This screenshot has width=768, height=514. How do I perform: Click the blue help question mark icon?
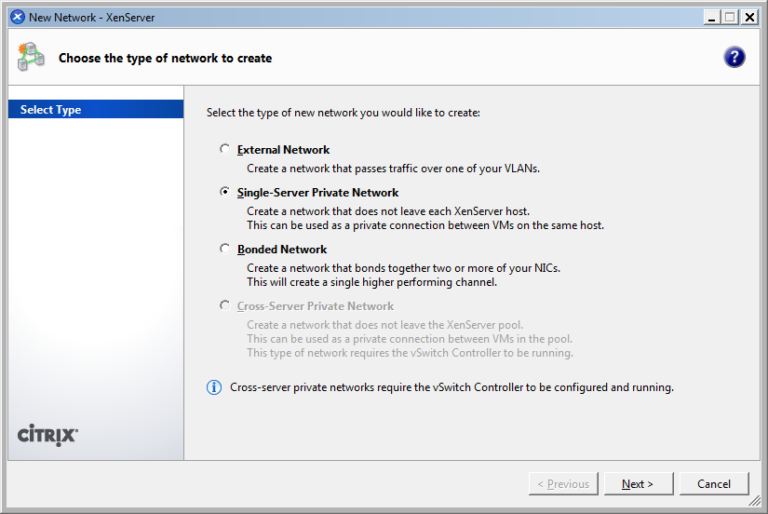click(x=734, y=58)
